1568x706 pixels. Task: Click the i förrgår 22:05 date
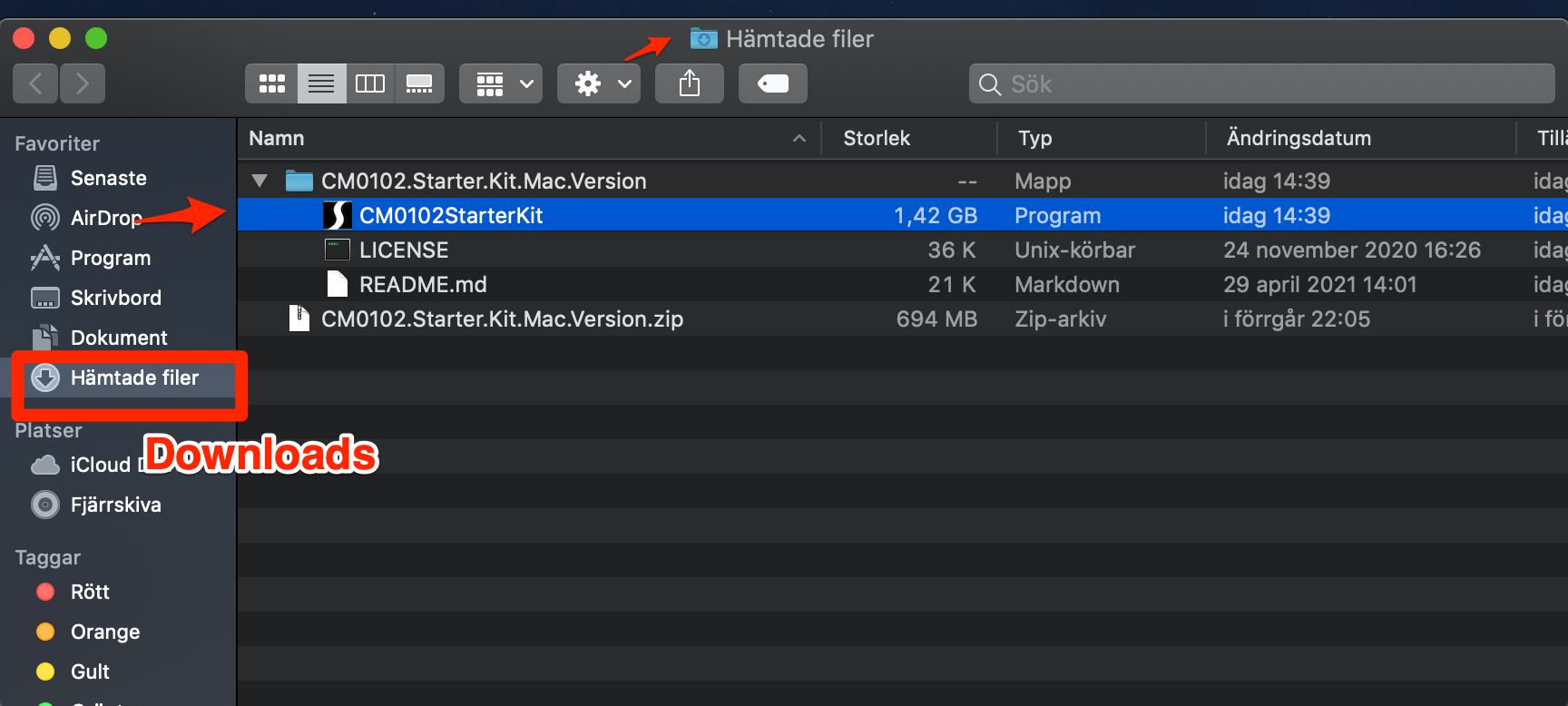(x=1297, y=319)
